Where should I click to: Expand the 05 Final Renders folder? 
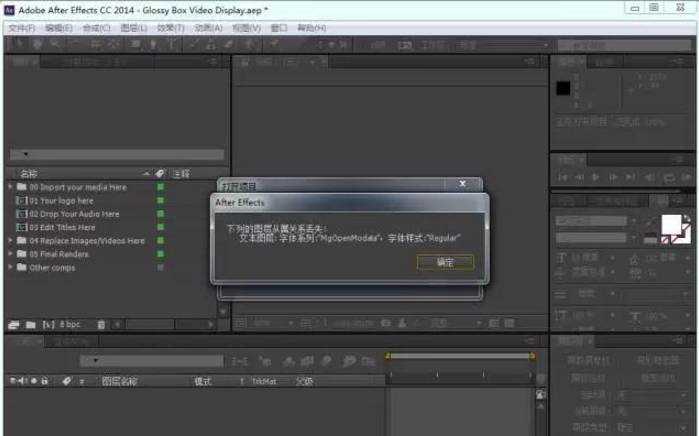click(10, 254)
